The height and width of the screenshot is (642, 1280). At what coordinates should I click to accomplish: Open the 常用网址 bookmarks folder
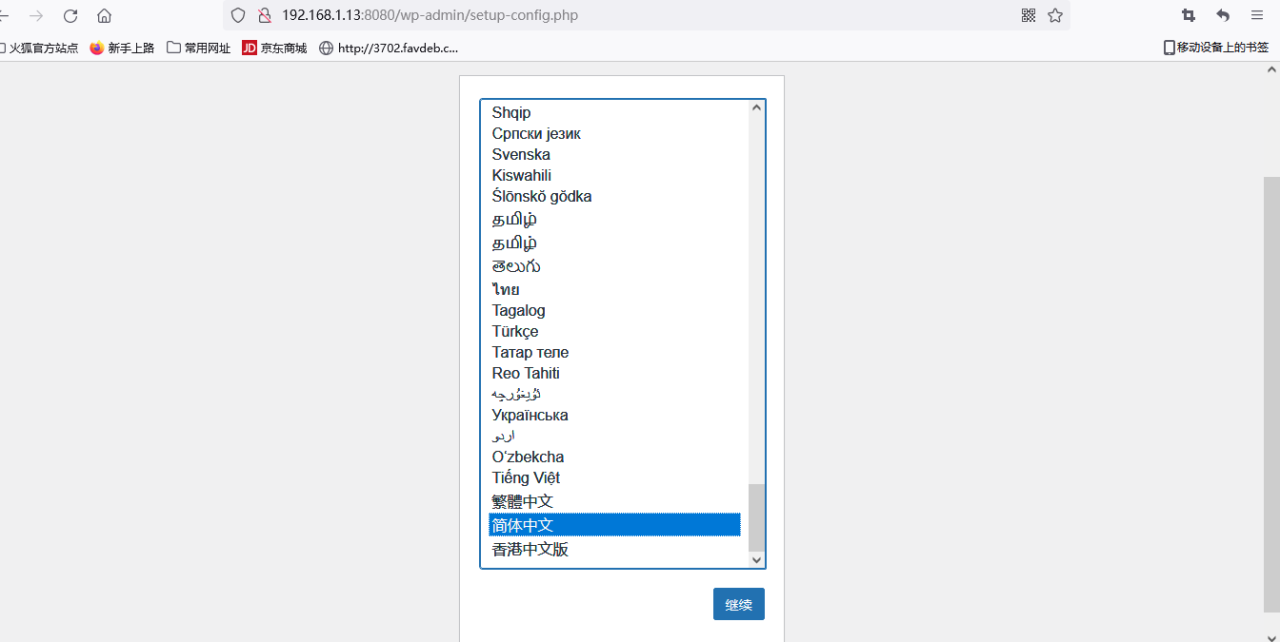pos(198,47)
